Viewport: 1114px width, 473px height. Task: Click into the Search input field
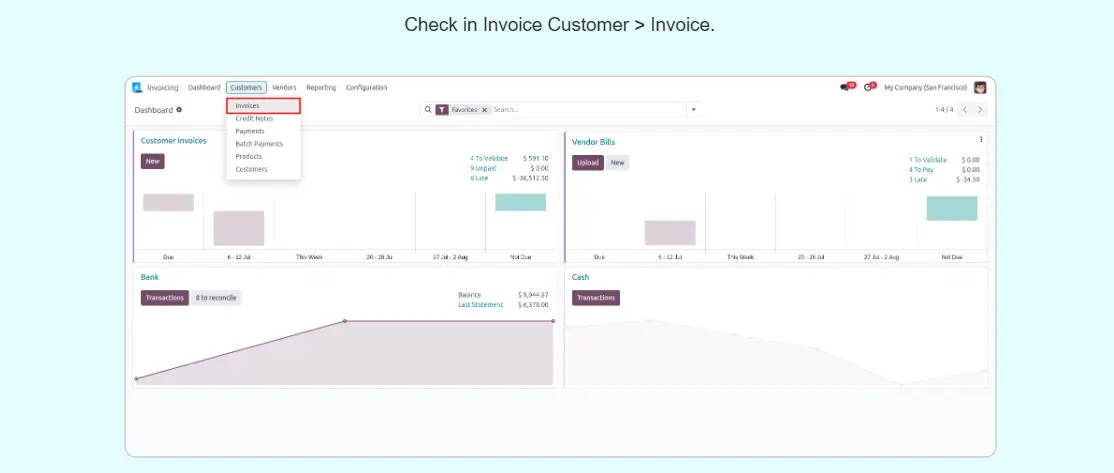tap(585, 110)
